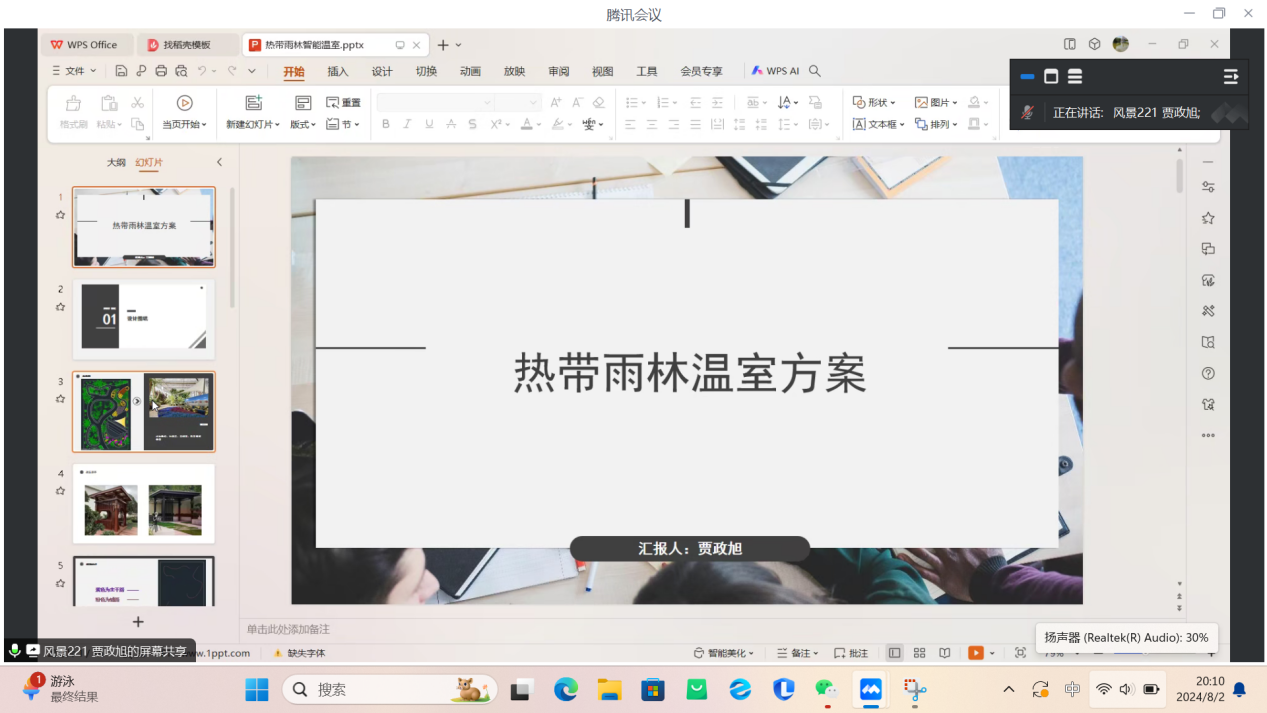Open reading view book icon in status bar
The width and height of the screenshot is (1267, 713).
pyautogui.click(x=944, y=653)
